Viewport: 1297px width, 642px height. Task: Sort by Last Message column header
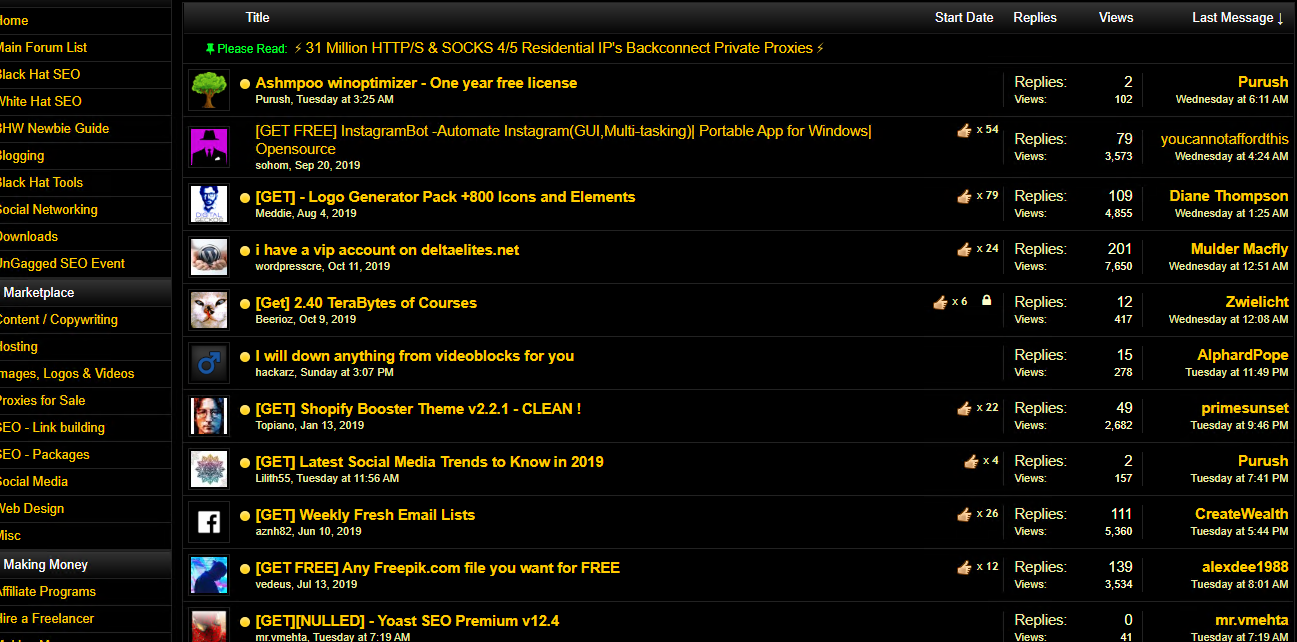1238,17
